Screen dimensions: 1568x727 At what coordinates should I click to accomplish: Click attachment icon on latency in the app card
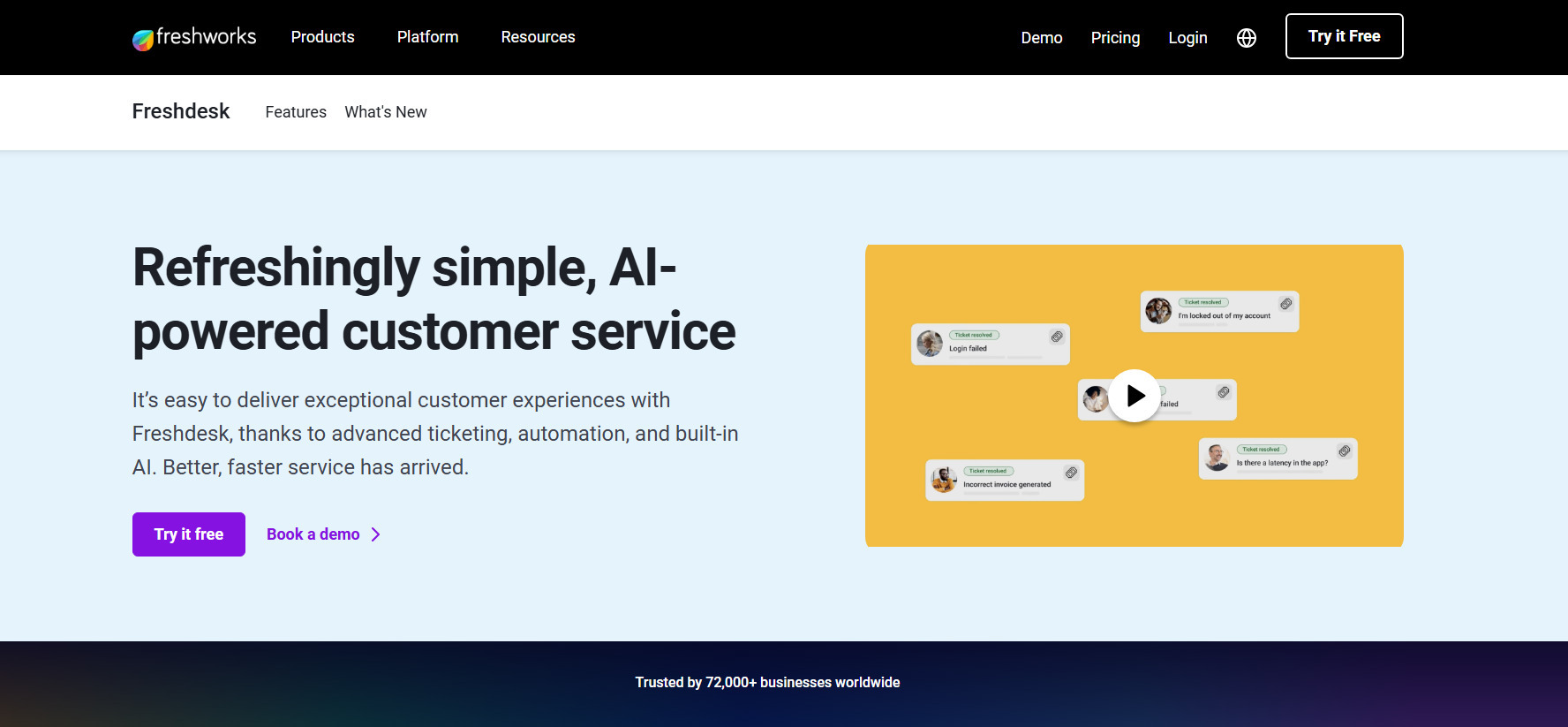1345,451
